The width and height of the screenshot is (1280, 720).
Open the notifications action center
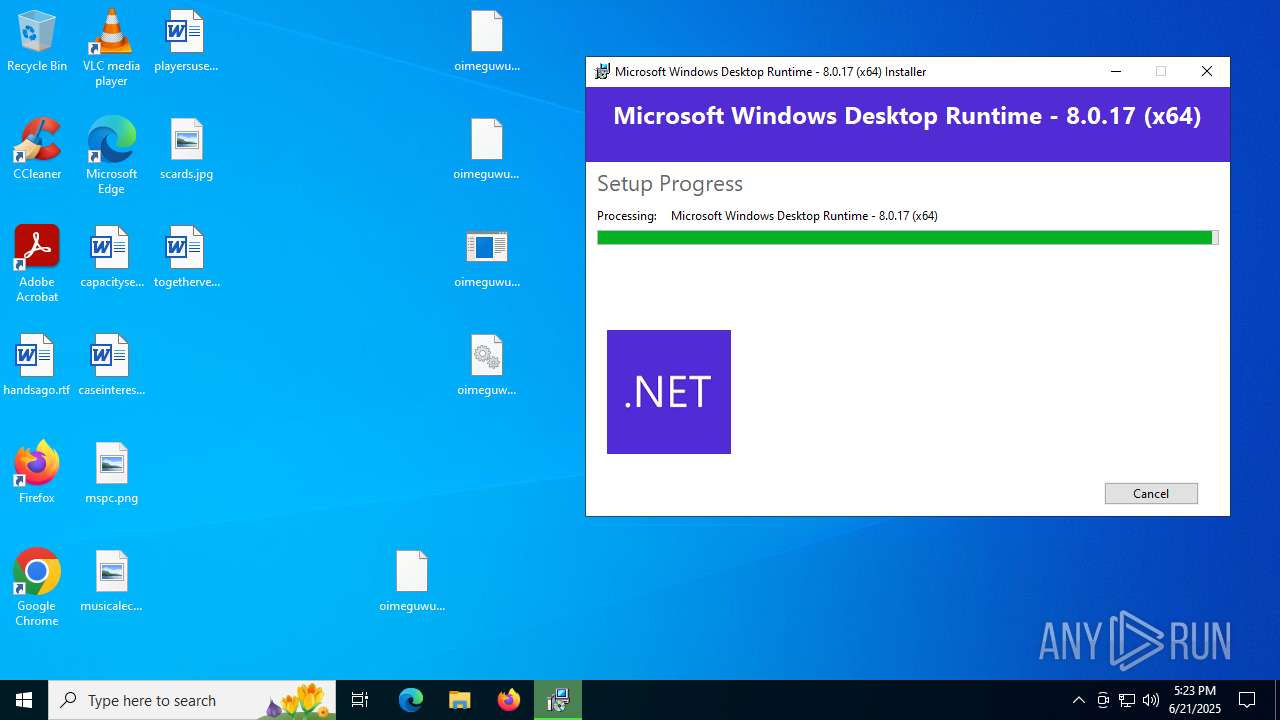[x=1247, y=700]
